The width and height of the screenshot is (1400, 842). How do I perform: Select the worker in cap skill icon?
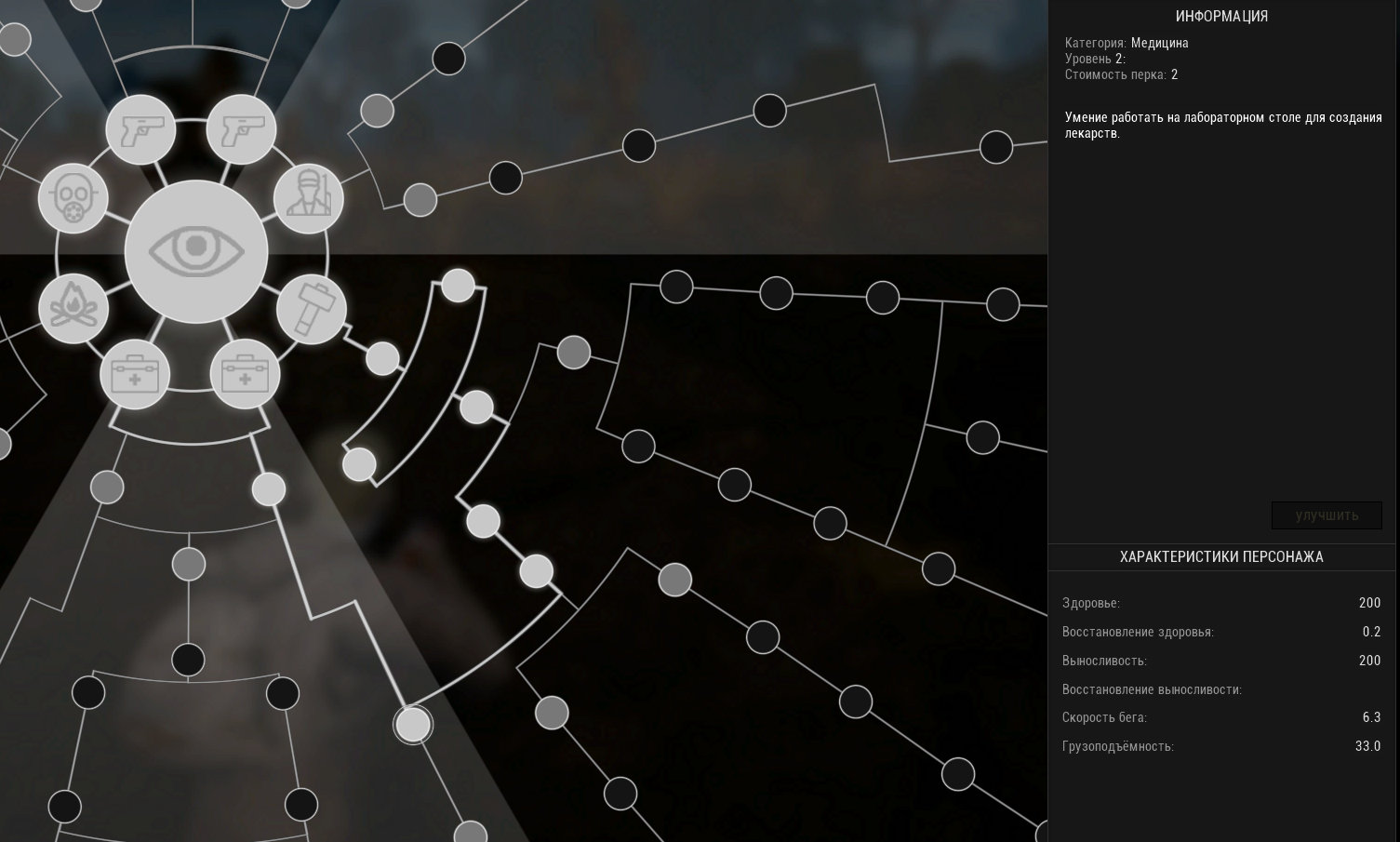(x=308, y=198)
